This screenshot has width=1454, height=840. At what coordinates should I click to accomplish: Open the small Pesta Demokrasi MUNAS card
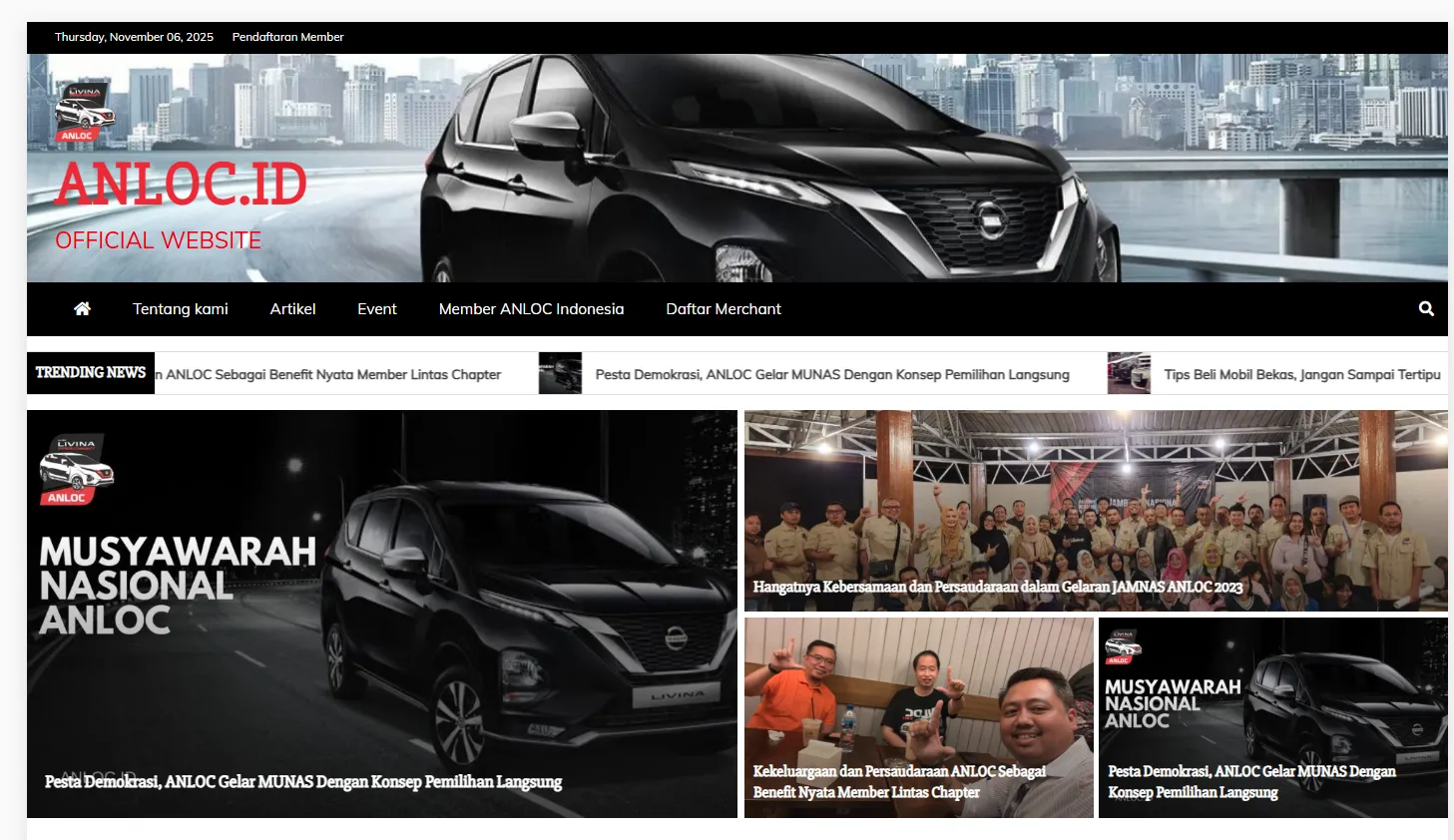pyautogui.click(x=1251, y=781)
